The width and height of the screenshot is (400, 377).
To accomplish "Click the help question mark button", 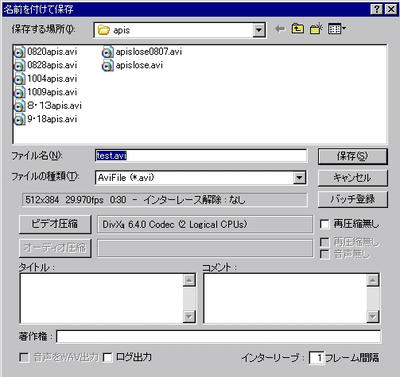I will [x=377, y=9].
